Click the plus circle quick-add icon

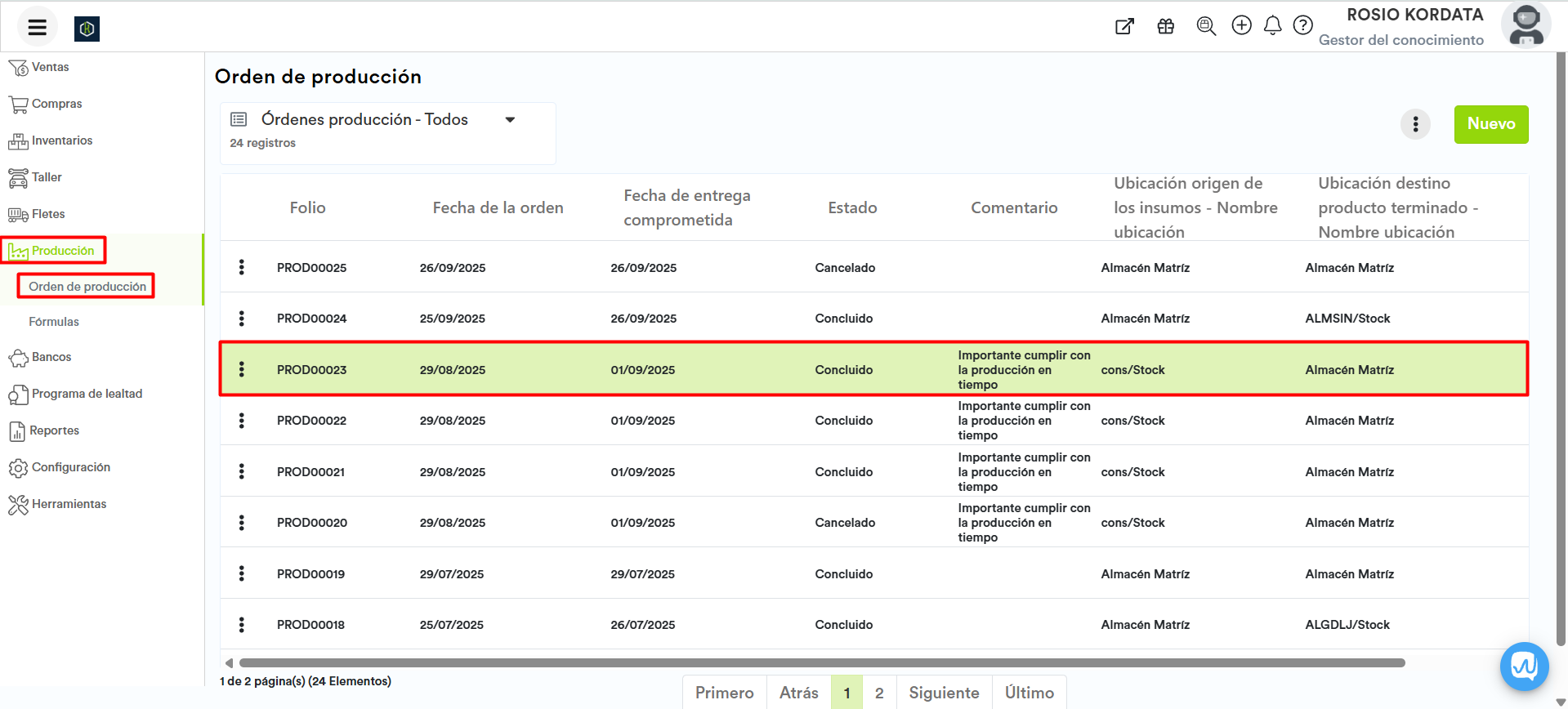click(1241, 26)
